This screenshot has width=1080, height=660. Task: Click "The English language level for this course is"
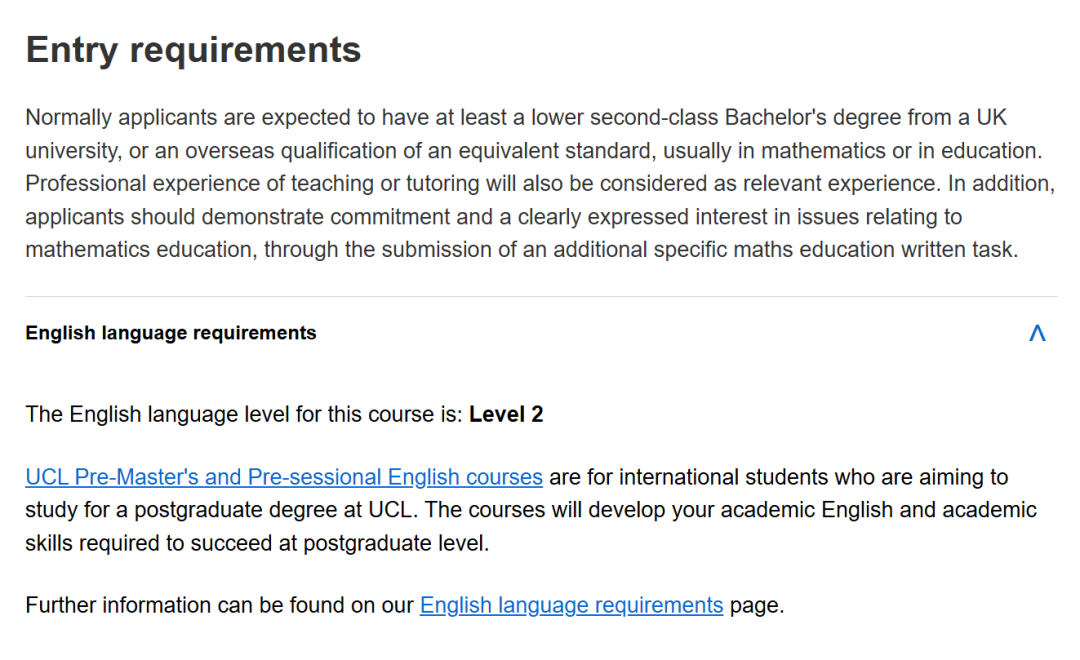click(246, 414)
